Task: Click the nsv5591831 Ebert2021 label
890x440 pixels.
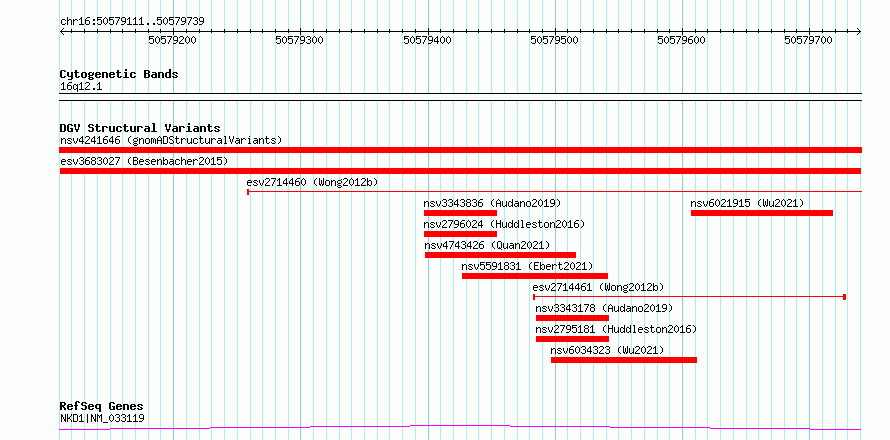Action: 527,266
